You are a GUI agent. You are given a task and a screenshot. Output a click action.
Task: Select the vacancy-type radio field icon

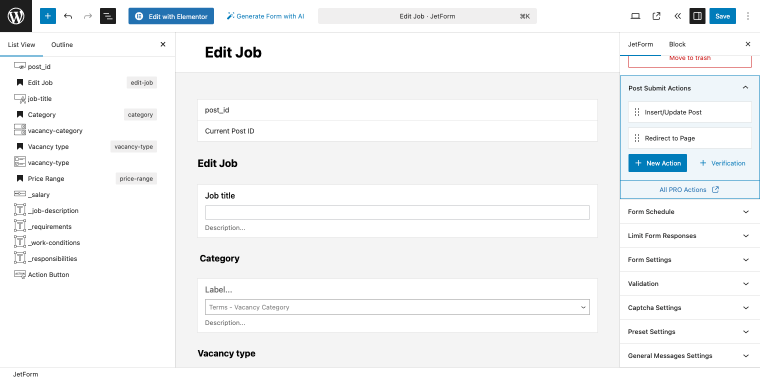20,162
